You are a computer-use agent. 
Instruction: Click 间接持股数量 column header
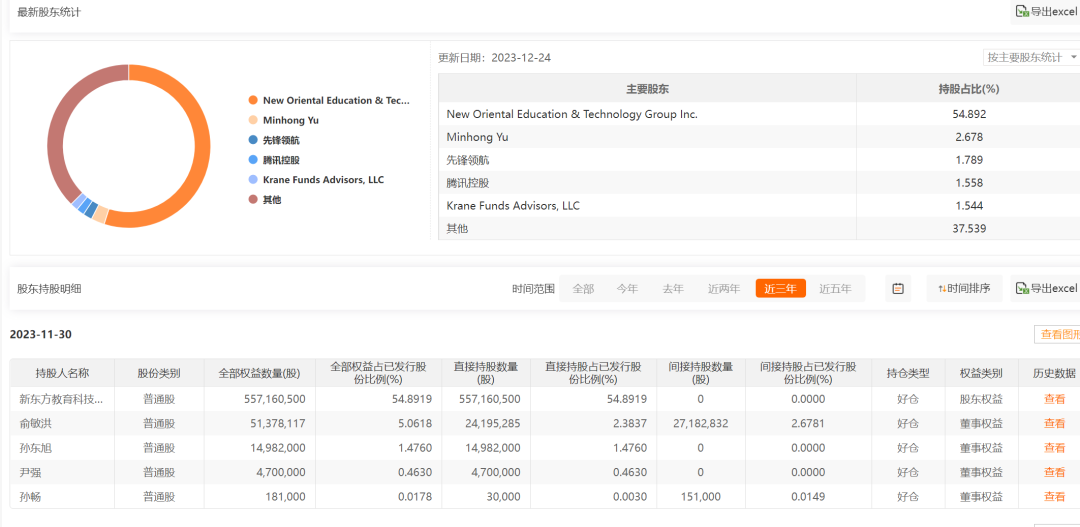(700, 373)
